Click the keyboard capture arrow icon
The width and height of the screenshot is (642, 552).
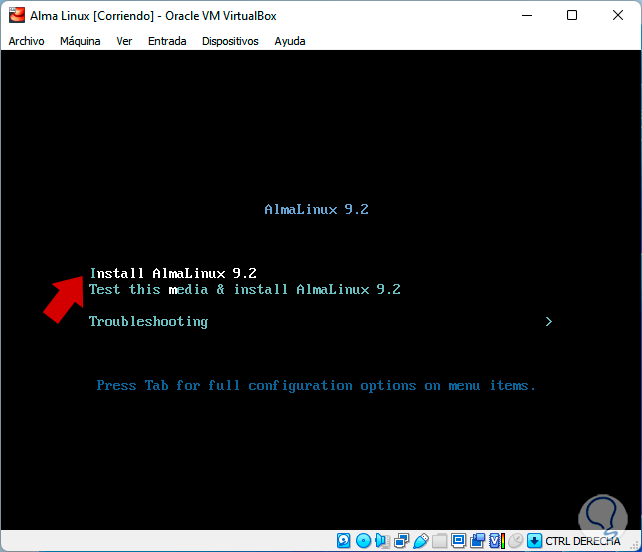(x=534, y=541)
